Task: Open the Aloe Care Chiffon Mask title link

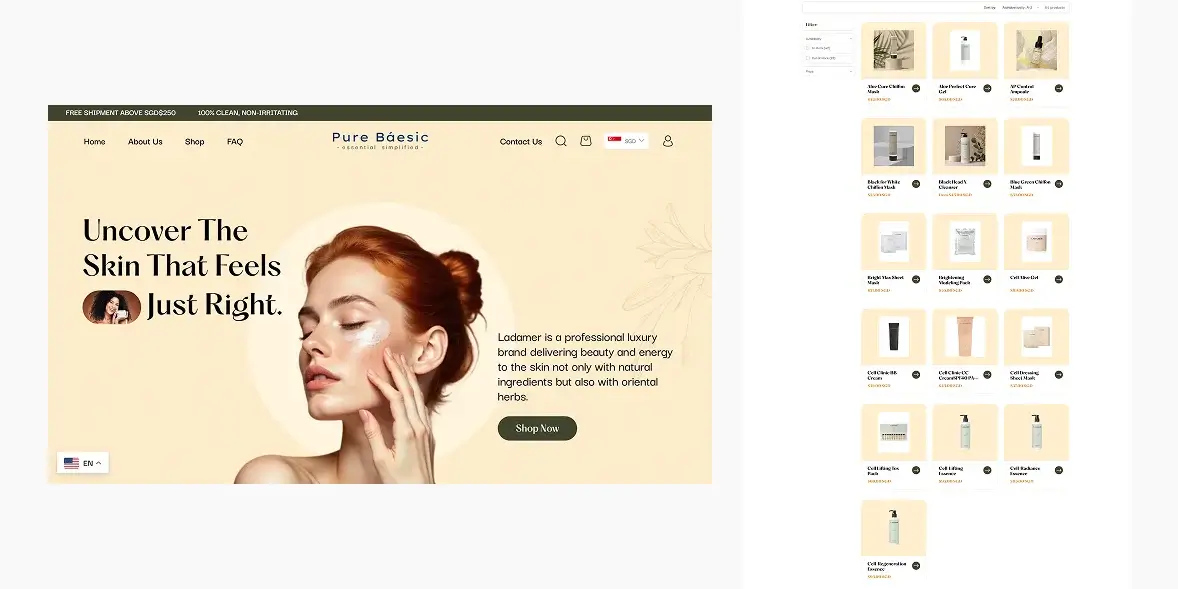Action: (887, 89)
